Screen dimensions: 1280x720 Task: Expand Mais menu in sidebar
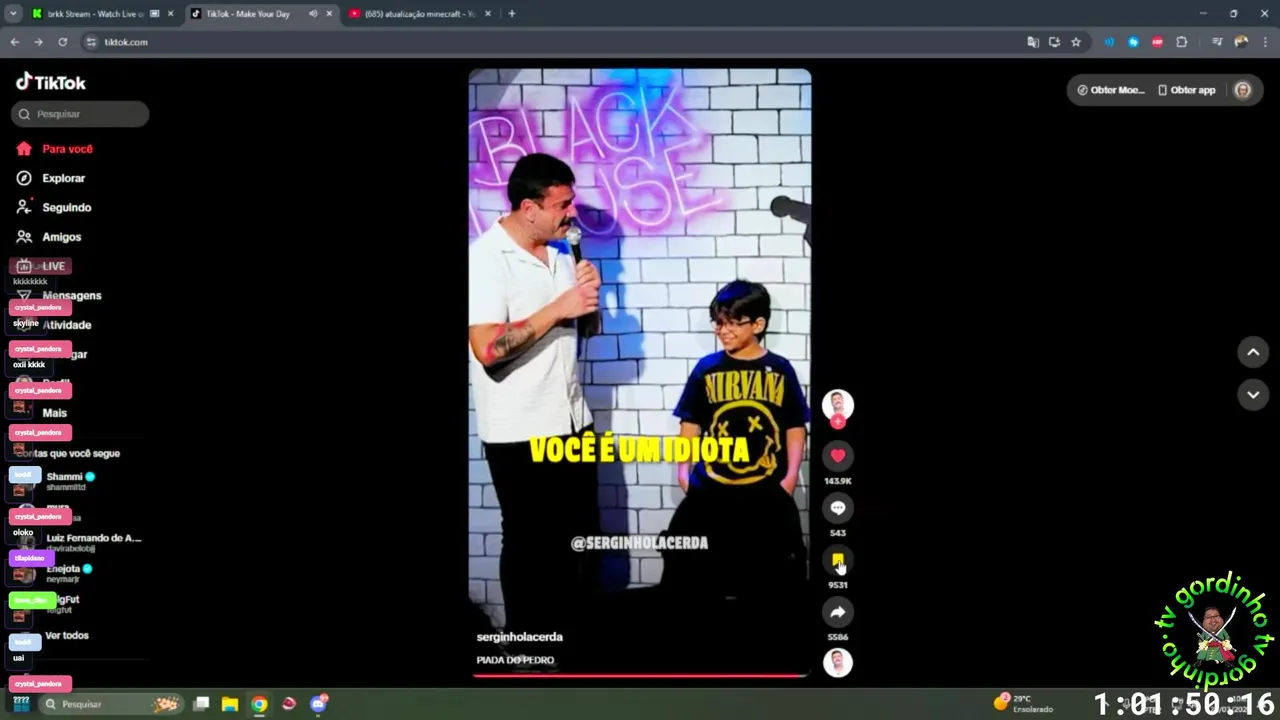(x=54, y=412)
